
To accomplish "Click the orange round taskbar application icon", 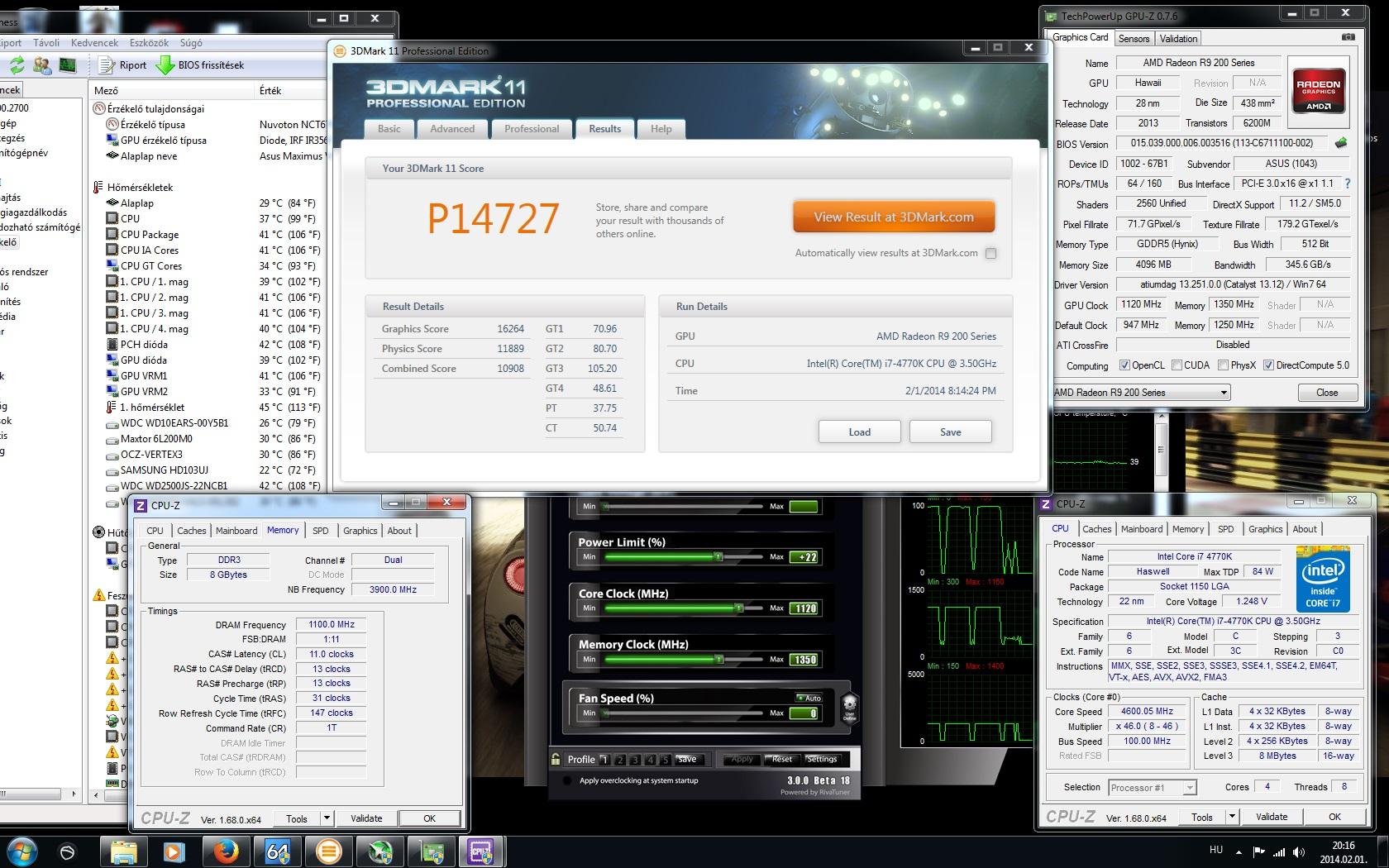I will pyautogui.click(x=328, y=851).
